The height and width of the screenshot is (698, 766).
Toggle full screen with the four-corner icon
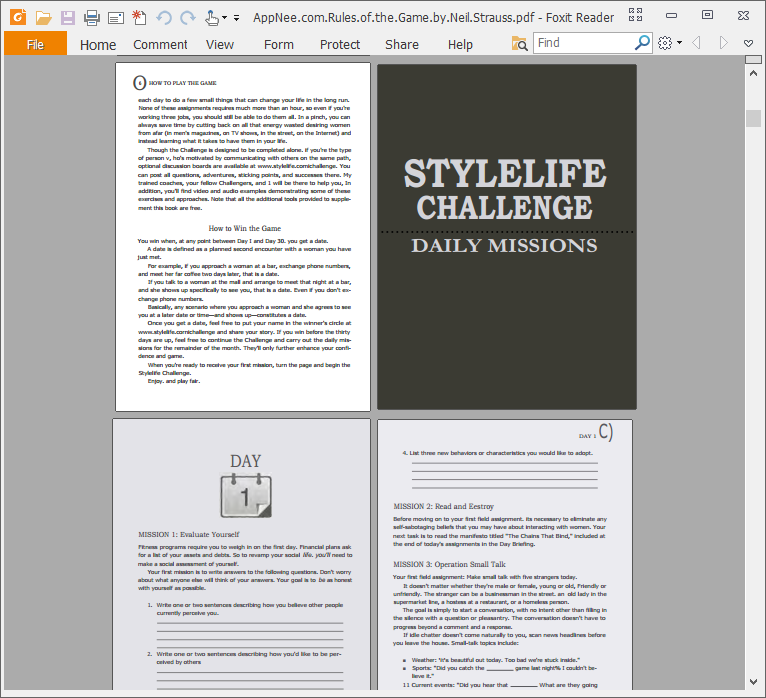(636, 15)
